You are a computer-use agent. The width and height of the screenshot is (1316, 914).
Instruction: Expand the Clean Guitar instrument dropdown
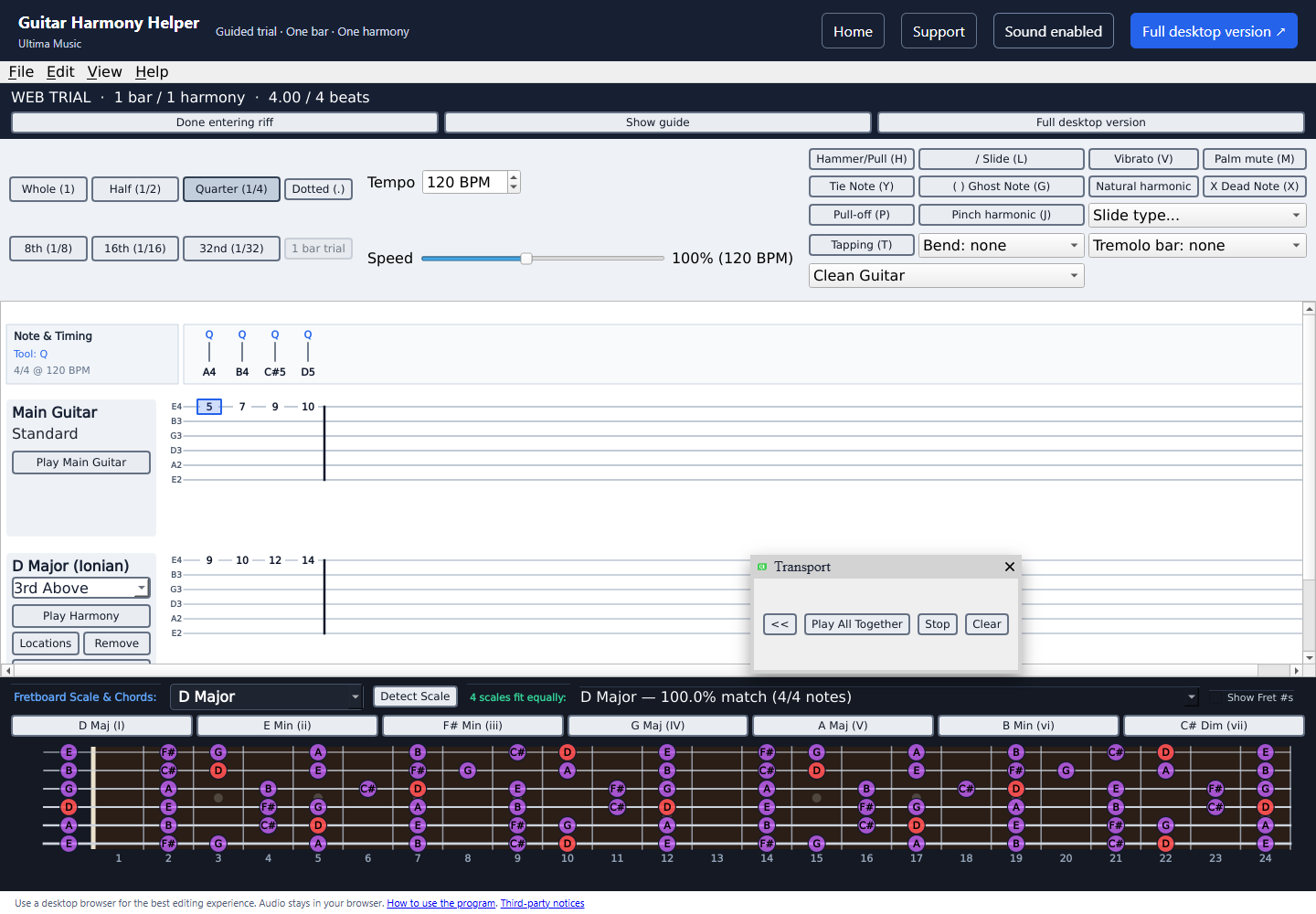(x=946, y=276)
